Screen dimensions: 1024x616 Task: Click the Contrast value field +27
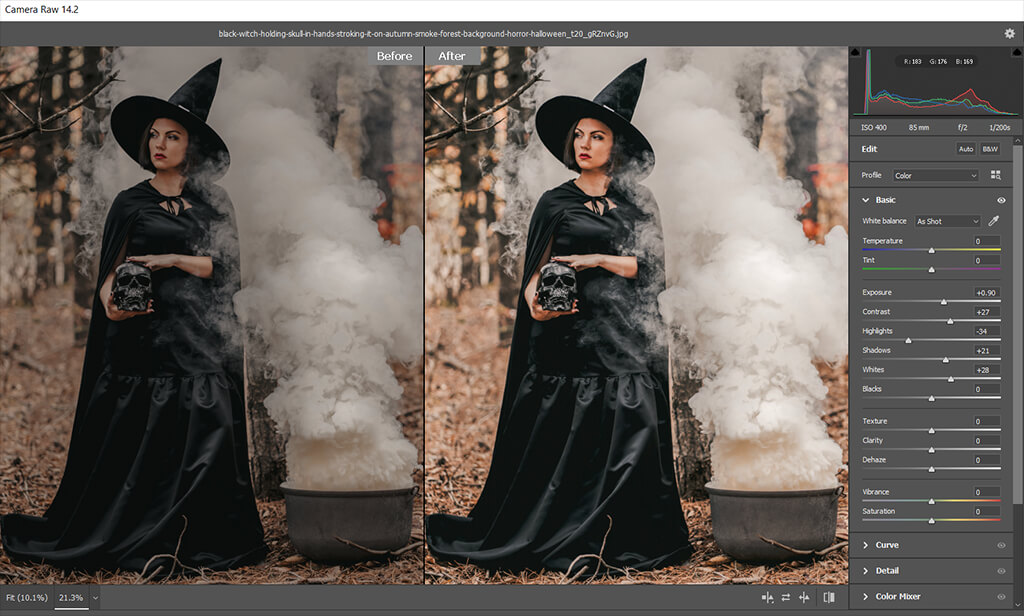click(x=986, y=312)
